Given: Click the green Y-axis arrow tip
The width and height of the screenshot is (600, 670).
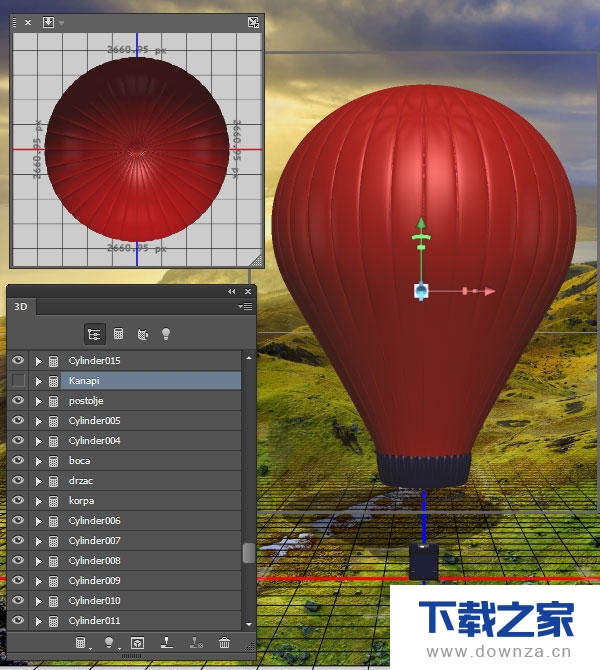Looking at the screenshot, I should pos(421,223).
